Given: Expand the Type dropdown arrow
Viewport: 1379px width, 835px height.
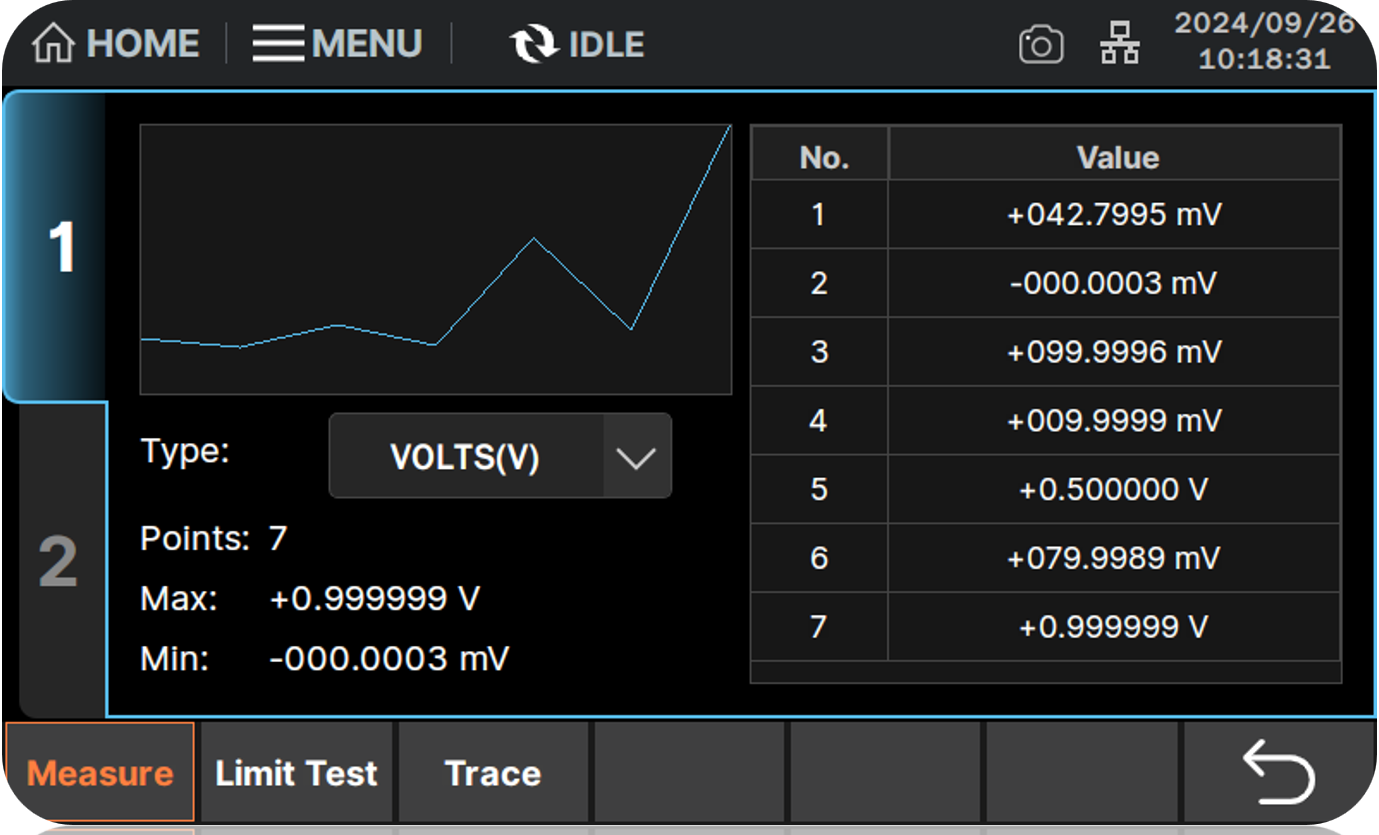Looking at the screenshot, I should coord(636,457).
